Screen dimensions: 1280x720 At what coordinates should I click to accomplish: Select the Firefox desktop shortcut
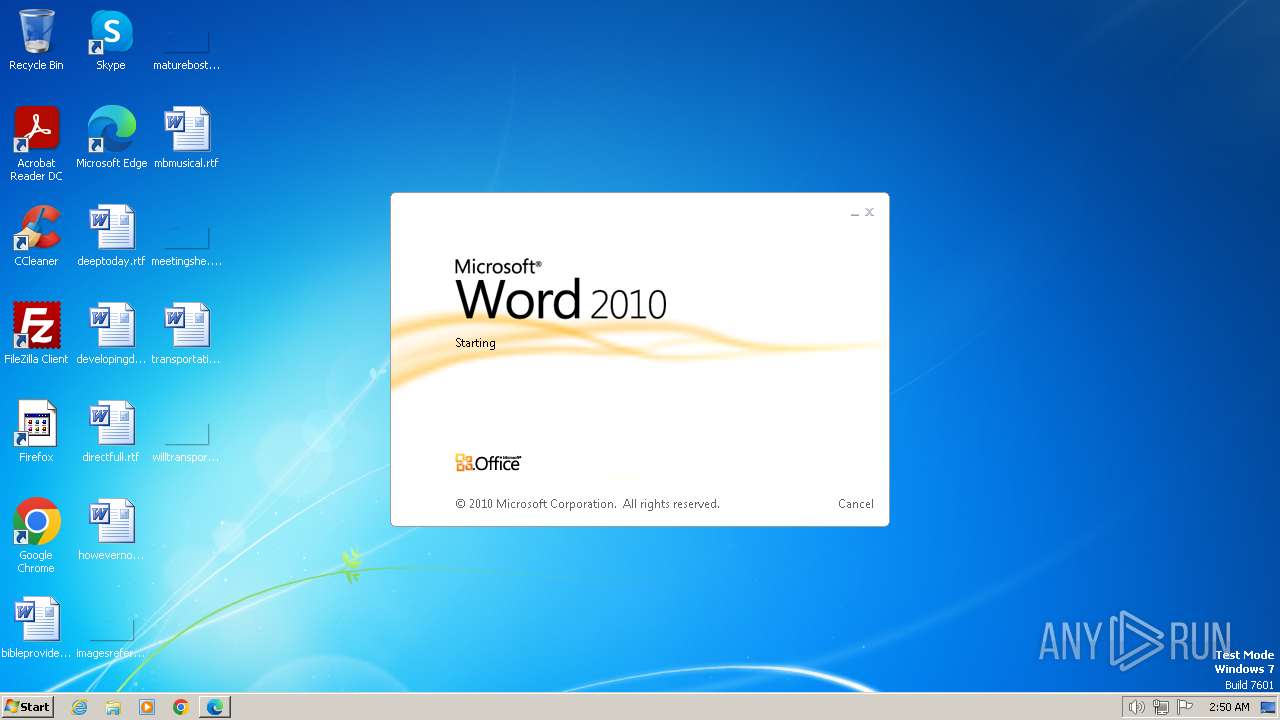36,432
